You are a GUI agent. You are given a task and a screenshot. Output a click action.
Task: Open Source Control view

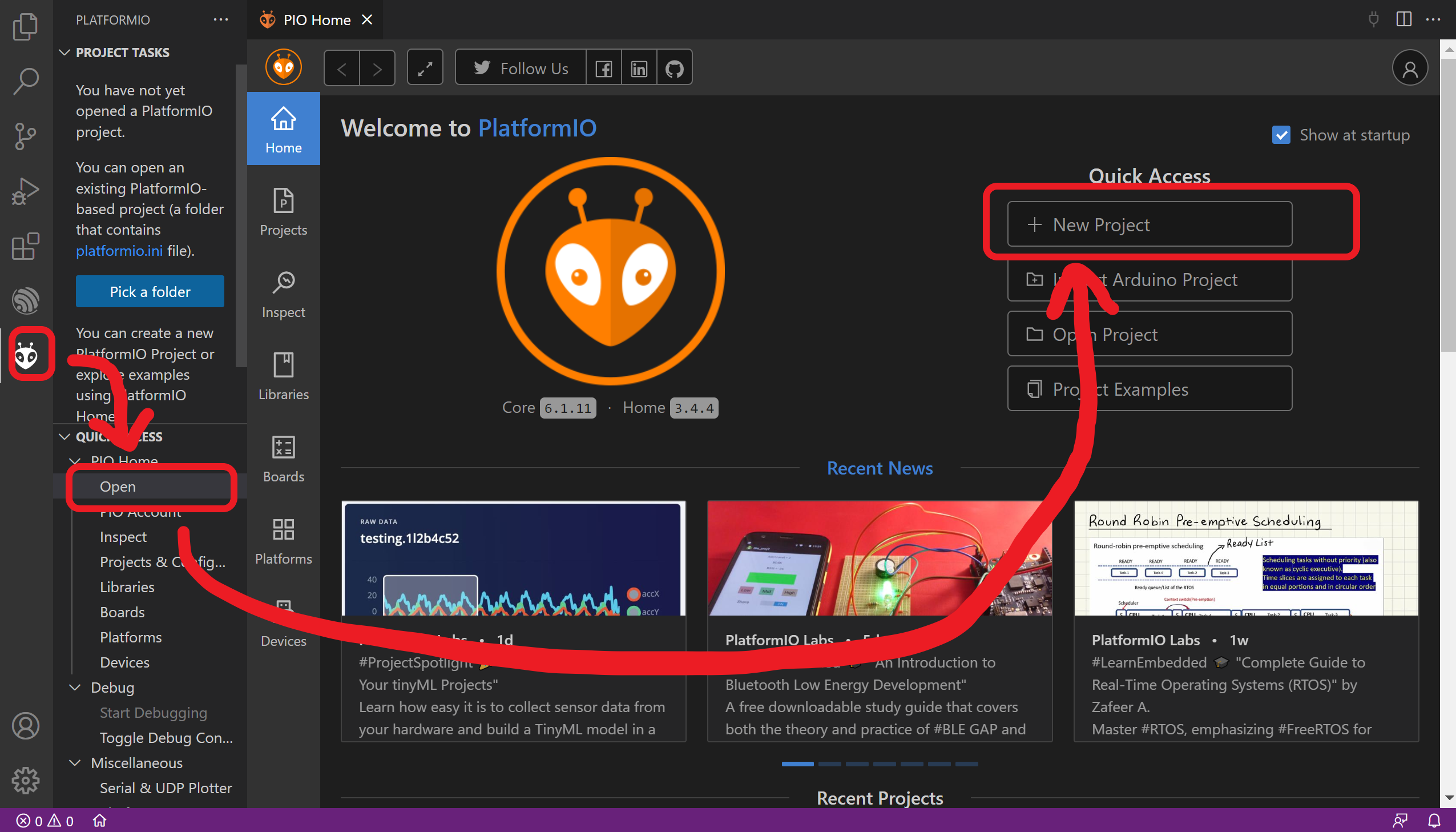(26, 136)
